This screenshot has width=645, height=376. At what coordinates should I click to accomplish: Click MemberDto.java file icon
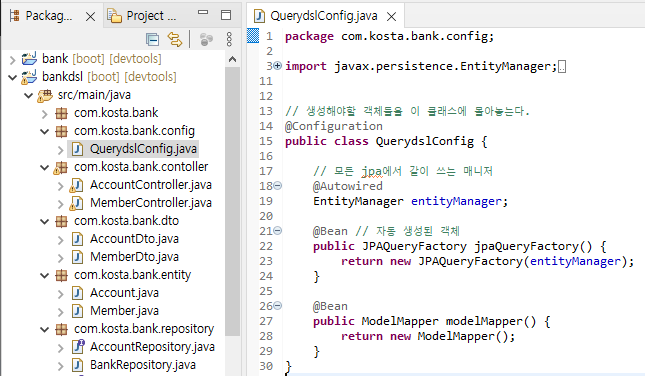[x=77, y=257]
